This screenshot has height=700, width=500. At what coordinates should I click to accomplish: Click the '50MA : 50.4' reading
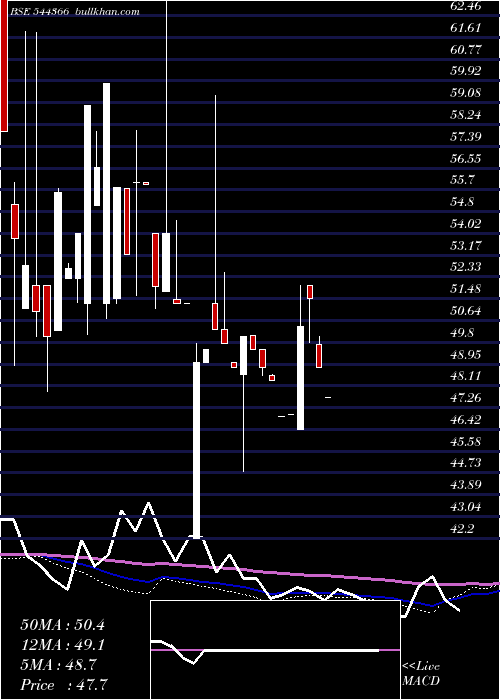(62, 625)
